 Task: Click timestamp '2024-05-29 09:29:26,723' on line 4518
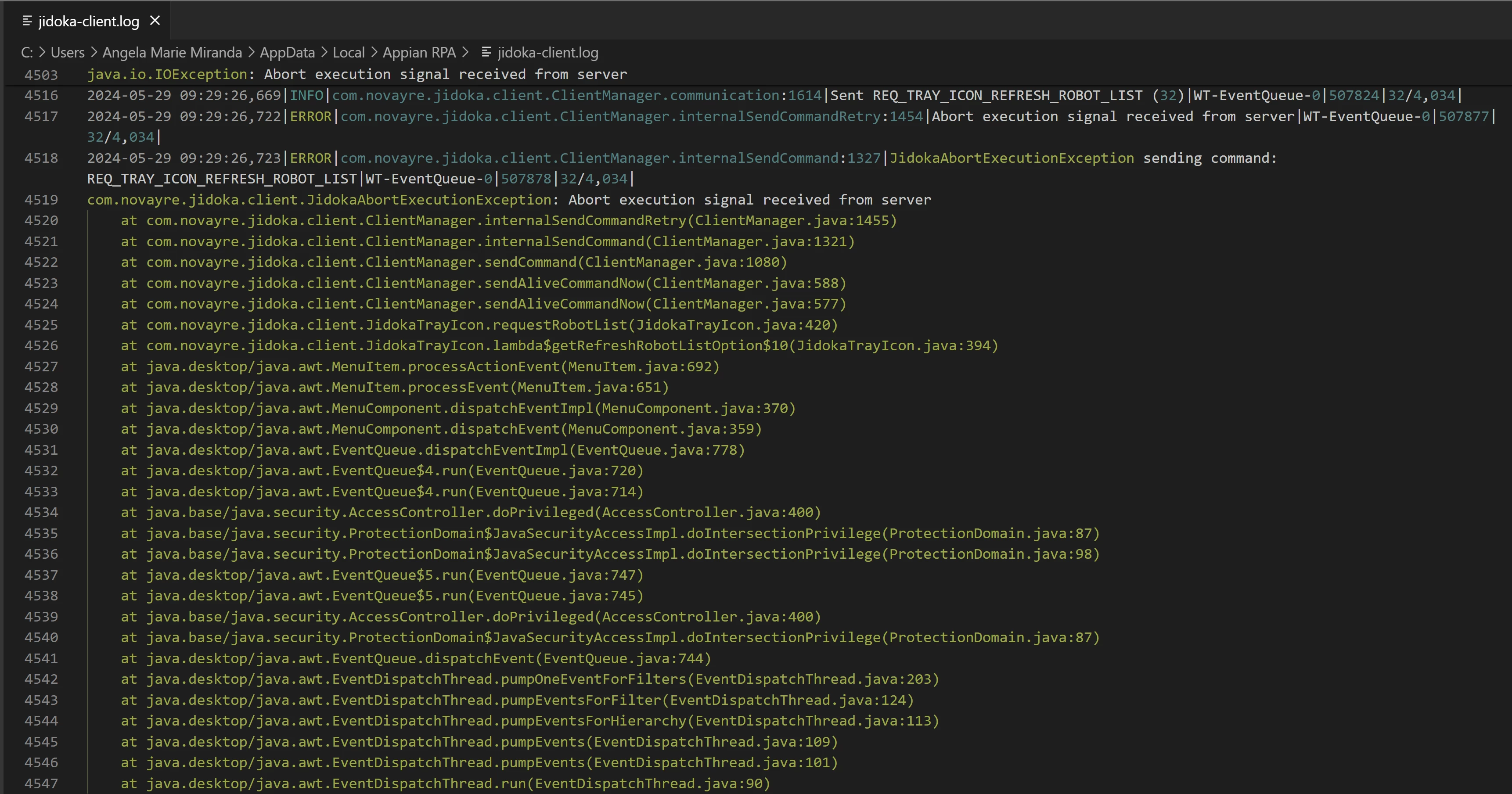[184, 158]
